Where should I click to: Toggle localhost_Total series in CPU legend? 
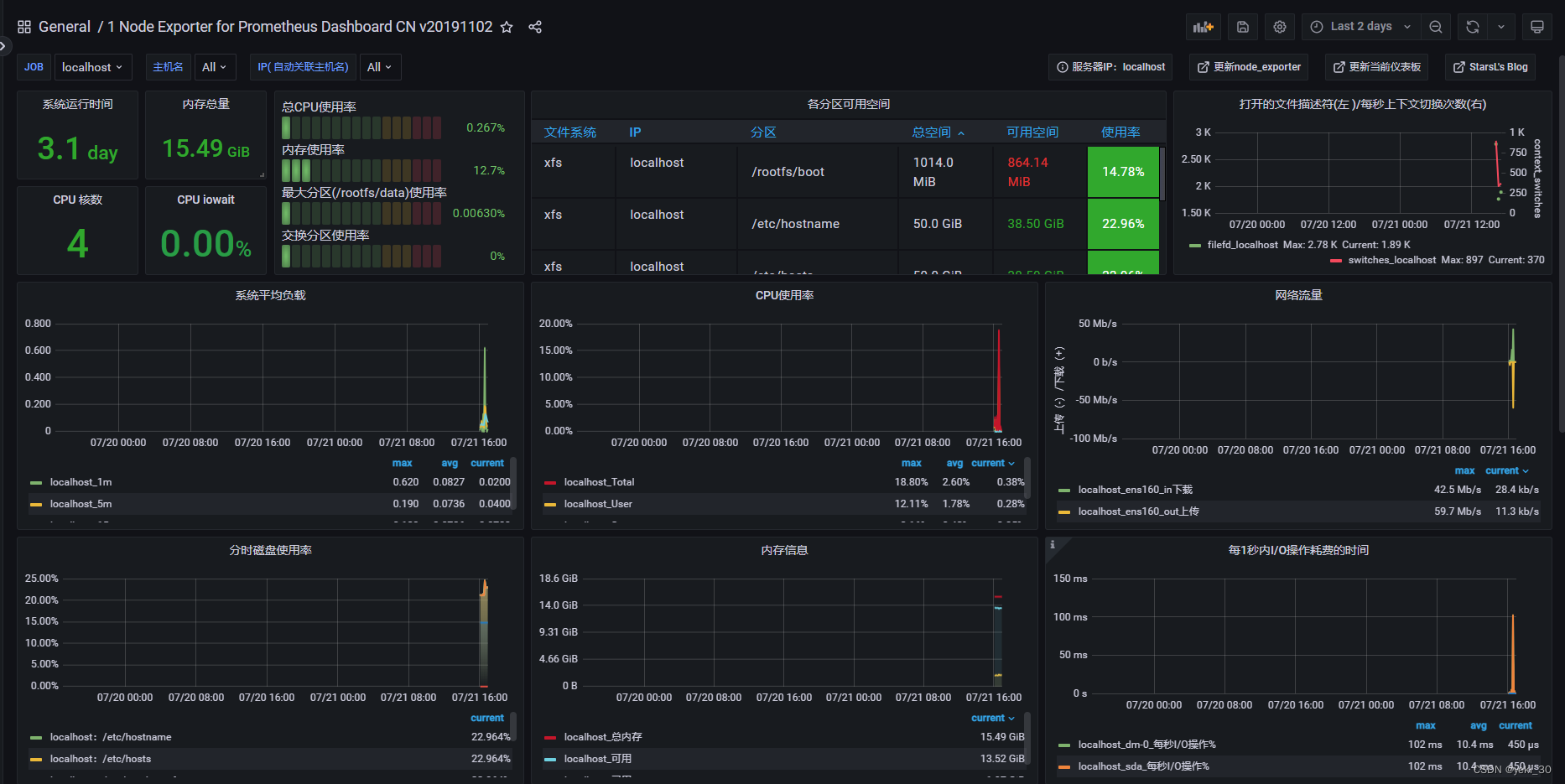coord(599,482)
